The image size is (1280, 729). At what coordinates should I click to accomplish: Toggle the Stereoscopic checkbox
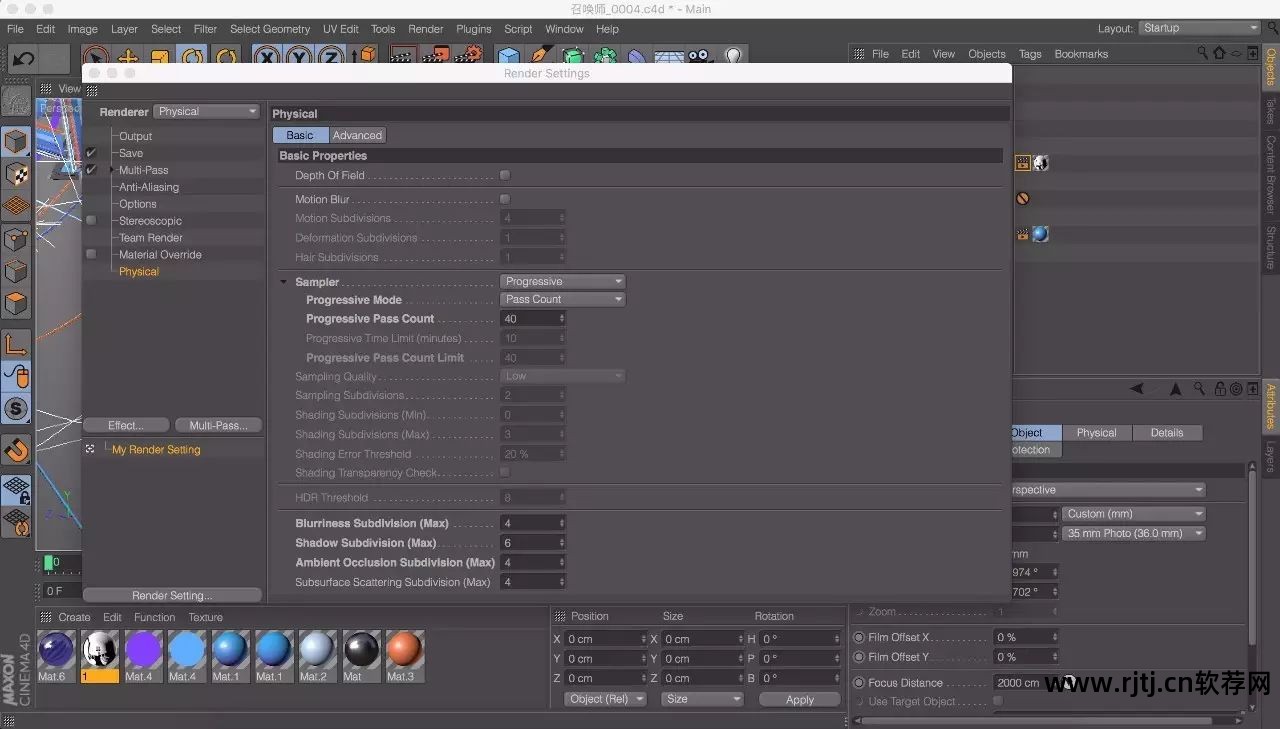(91, 221)
